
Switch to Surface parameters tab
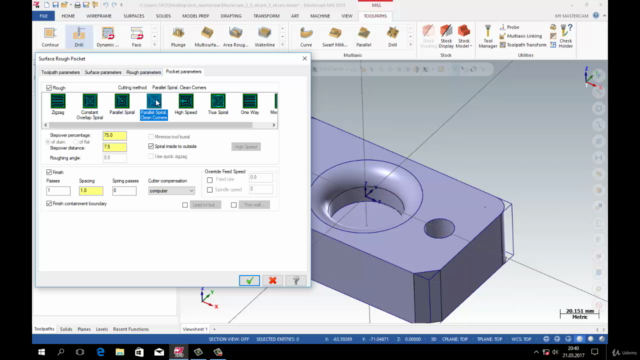103,72
